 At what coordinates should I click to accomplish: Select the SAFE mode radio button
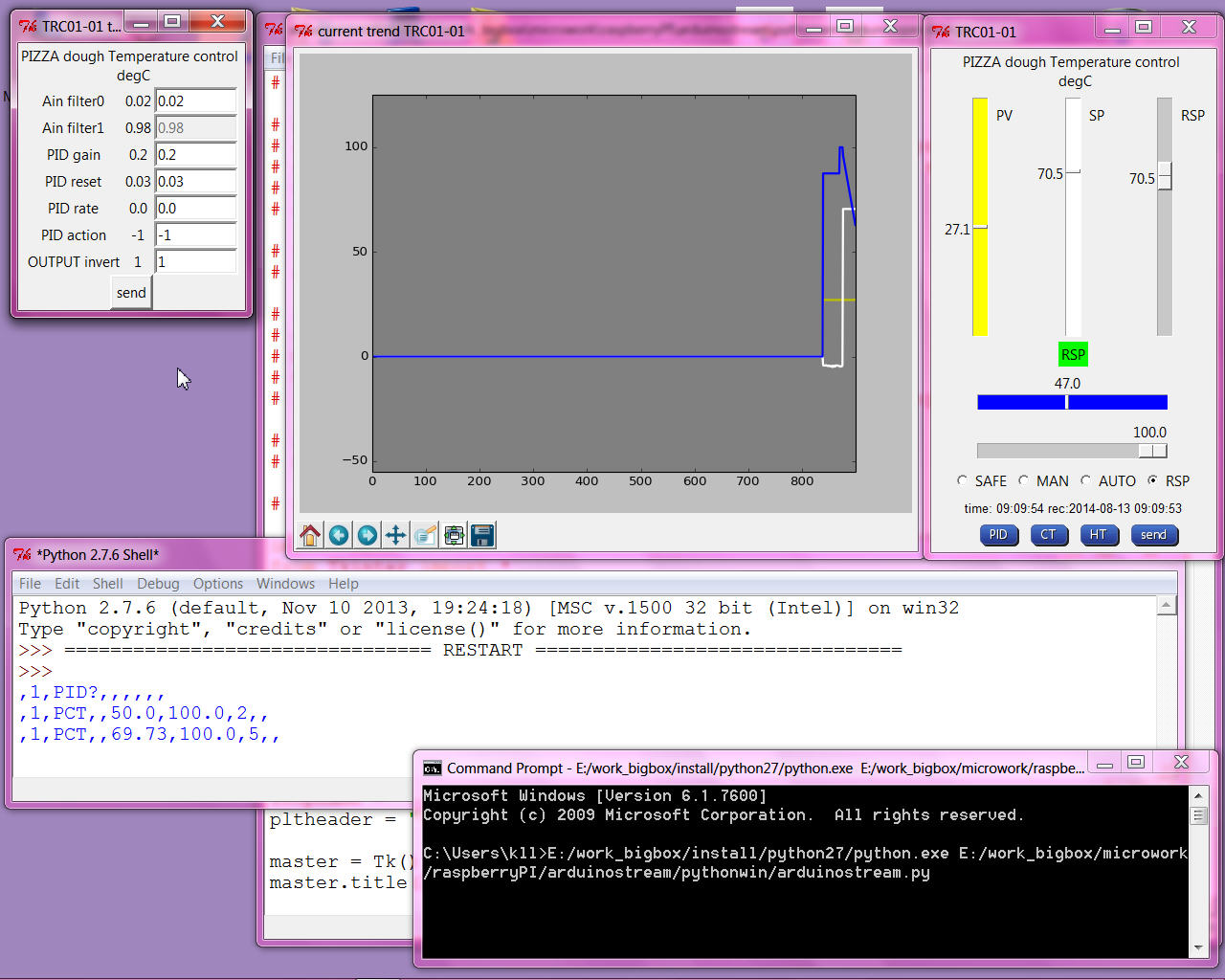click(962, 480)
